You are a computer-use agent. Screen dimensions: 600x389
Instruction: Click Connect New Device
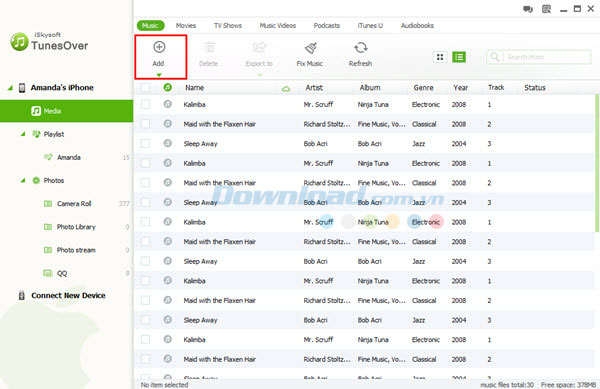68,295
